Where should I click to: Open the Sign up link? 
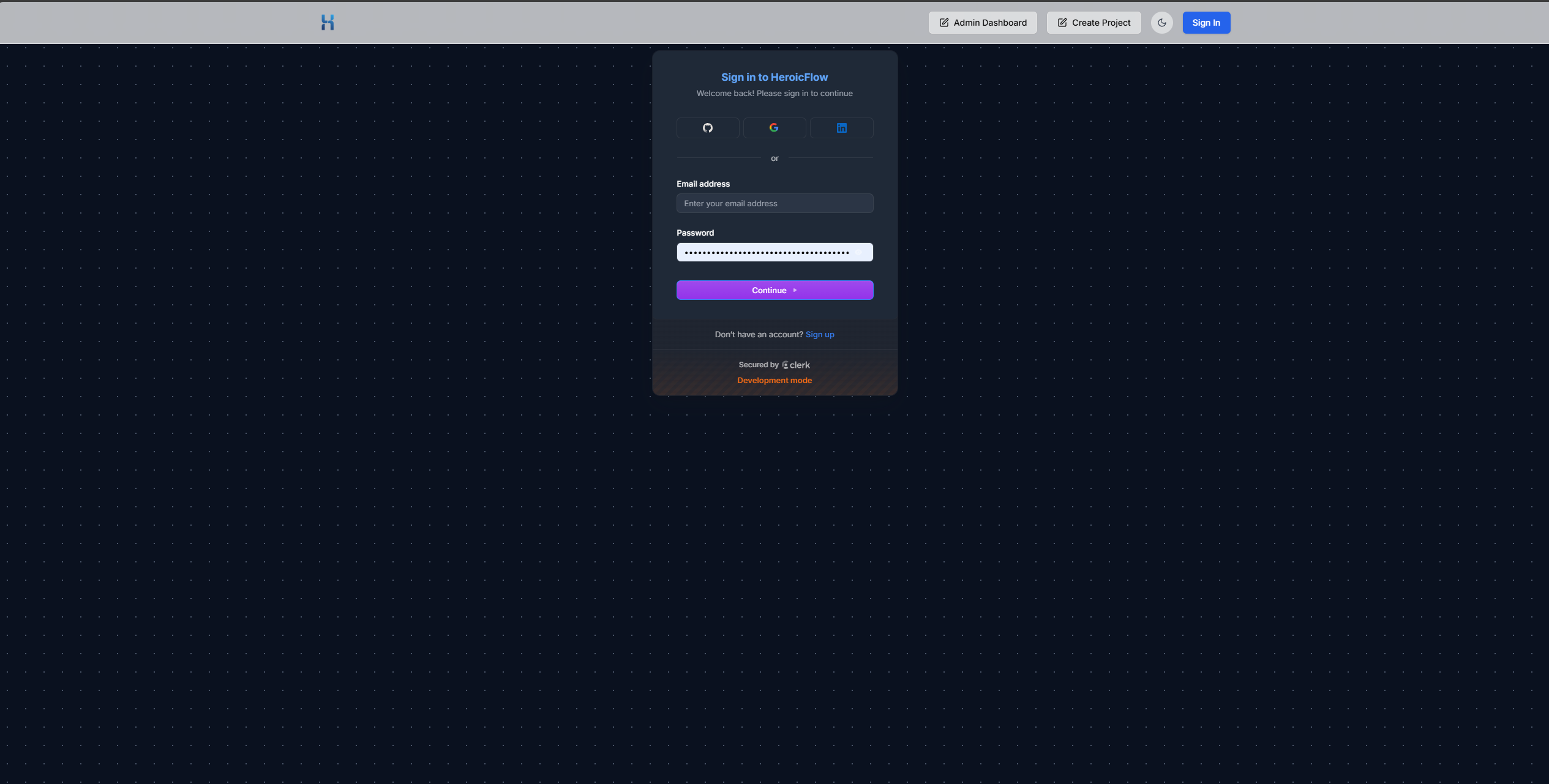click(820, 334)
